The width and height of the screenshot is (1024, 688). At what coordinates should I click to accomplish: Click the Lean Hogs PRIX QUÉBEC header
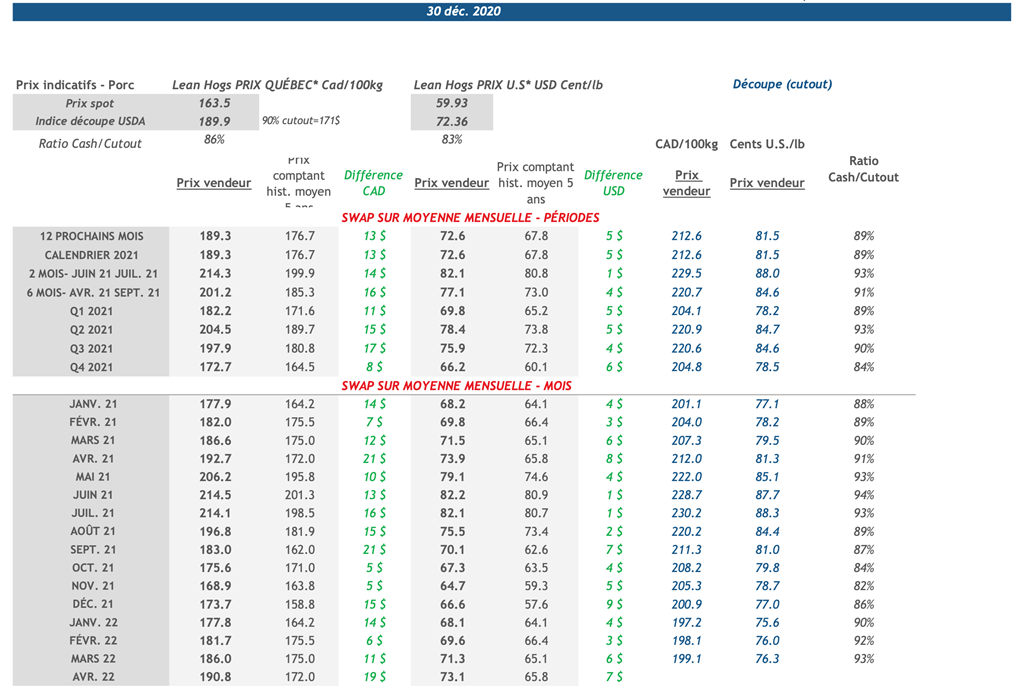pyautogui.click(x=277, y=85)
